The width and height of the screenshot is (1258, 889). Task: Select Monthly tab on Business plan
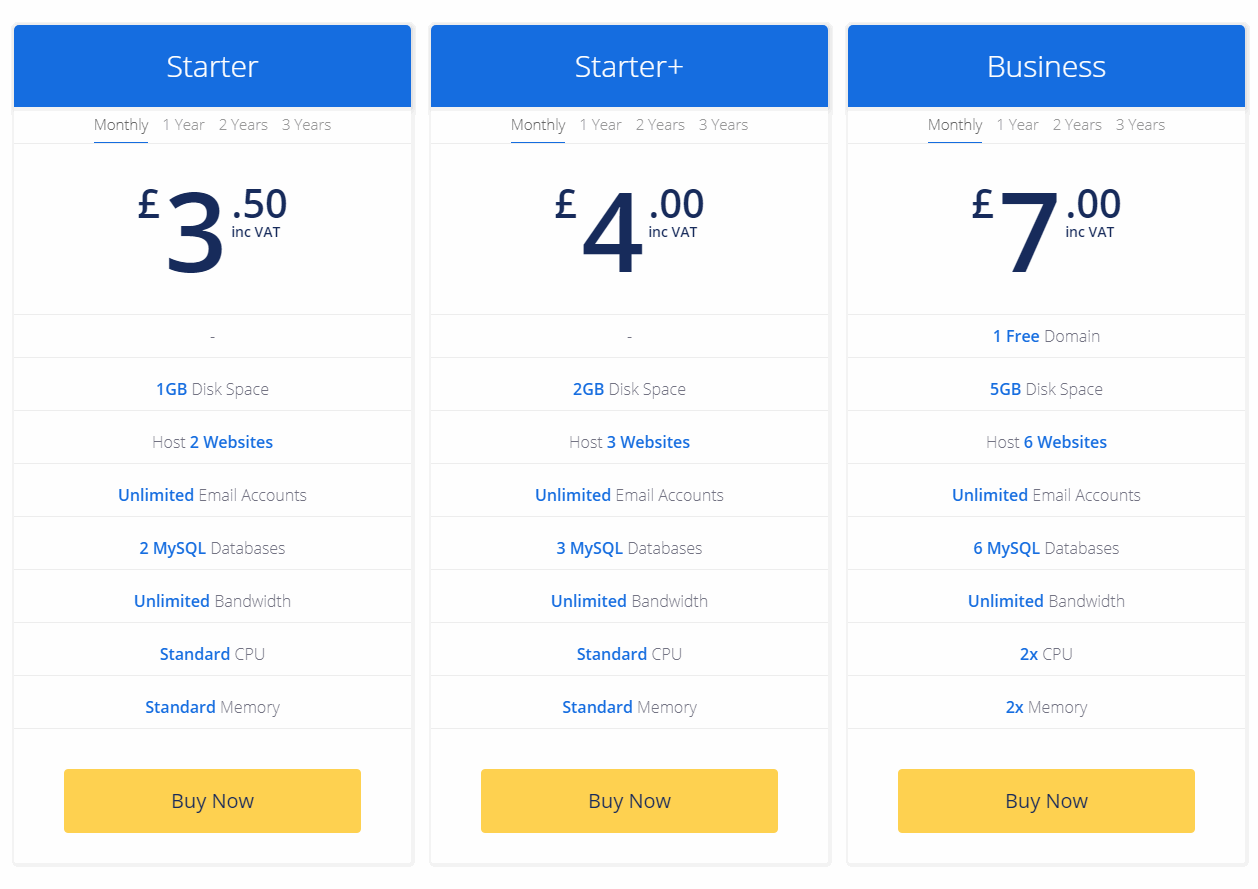click(954, 124)
